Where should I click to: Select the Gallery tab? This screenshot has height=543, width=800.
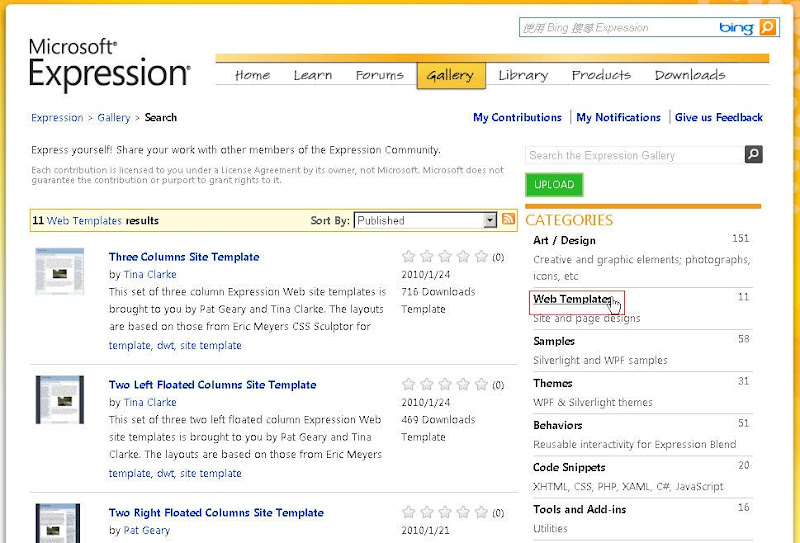click(451, 76)
